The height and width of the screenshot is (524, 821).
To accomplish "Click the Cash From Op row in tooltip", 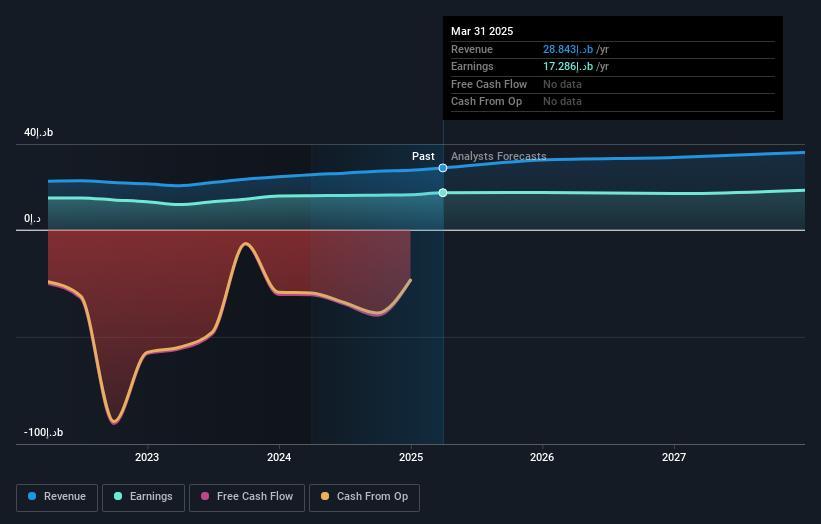I will coord(613,102).
